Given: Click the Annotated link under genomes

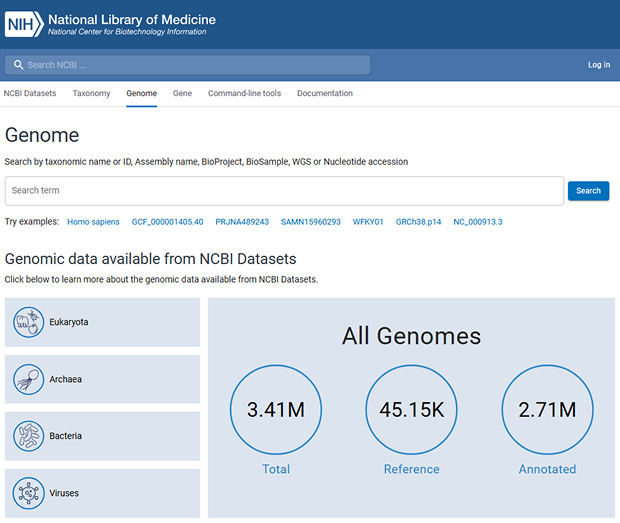Looking at the screenshot, I should [547, 469].
